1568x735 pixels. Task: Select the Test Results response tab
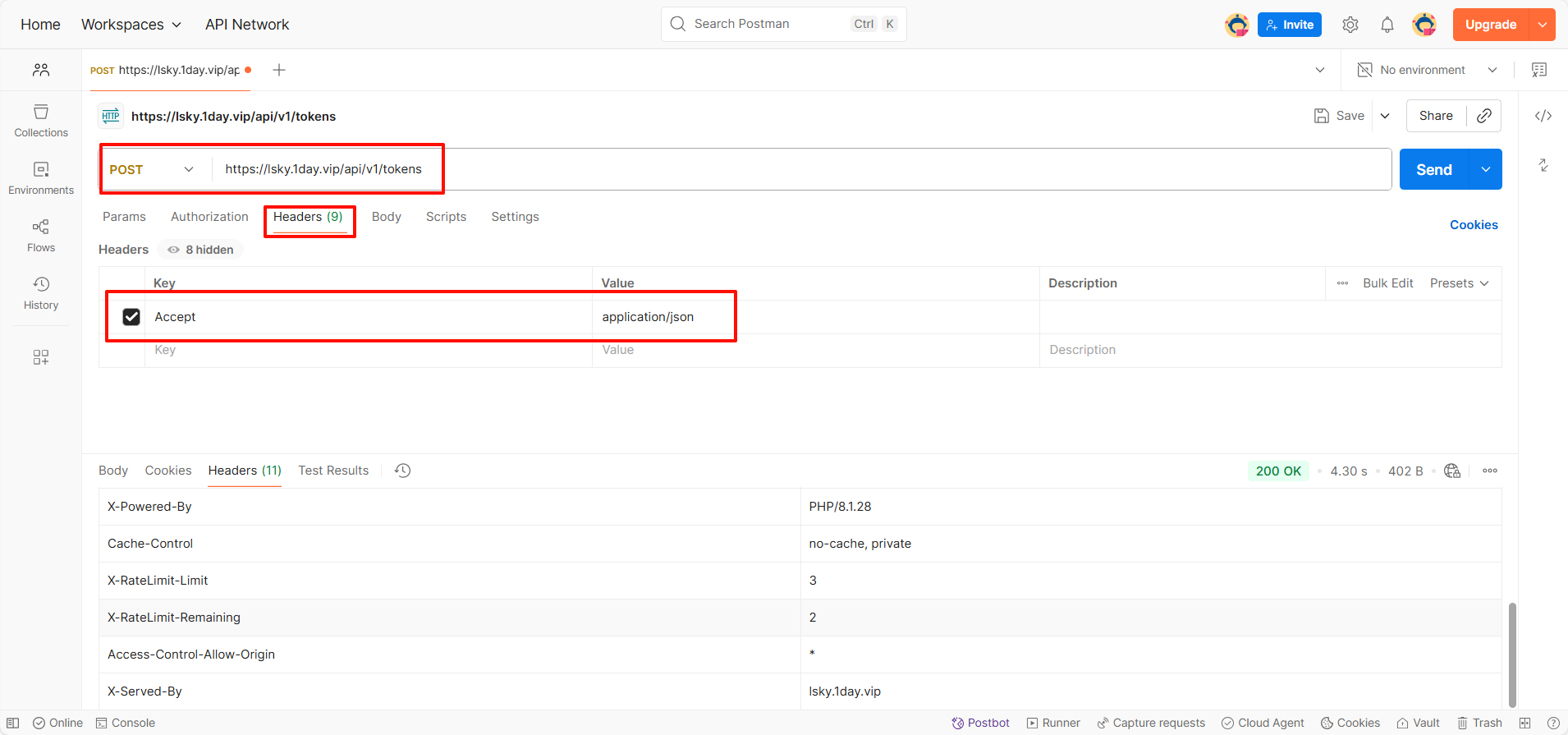(x=333, y=471)
